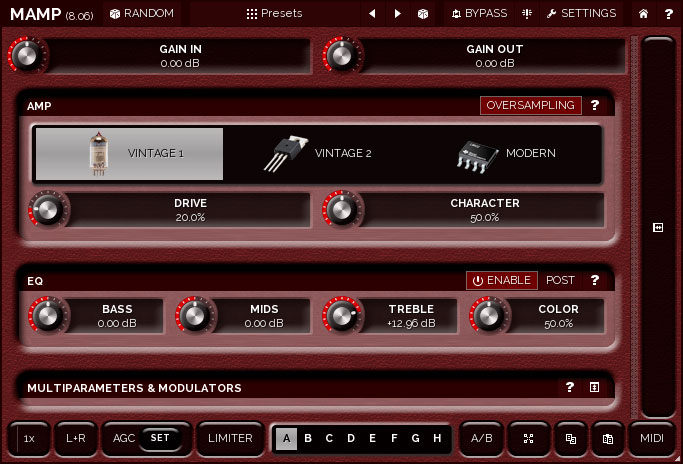The image size is (683, 464).
Task: Open Multiparameters & Modulators help icon
Action: click(569, 387)
